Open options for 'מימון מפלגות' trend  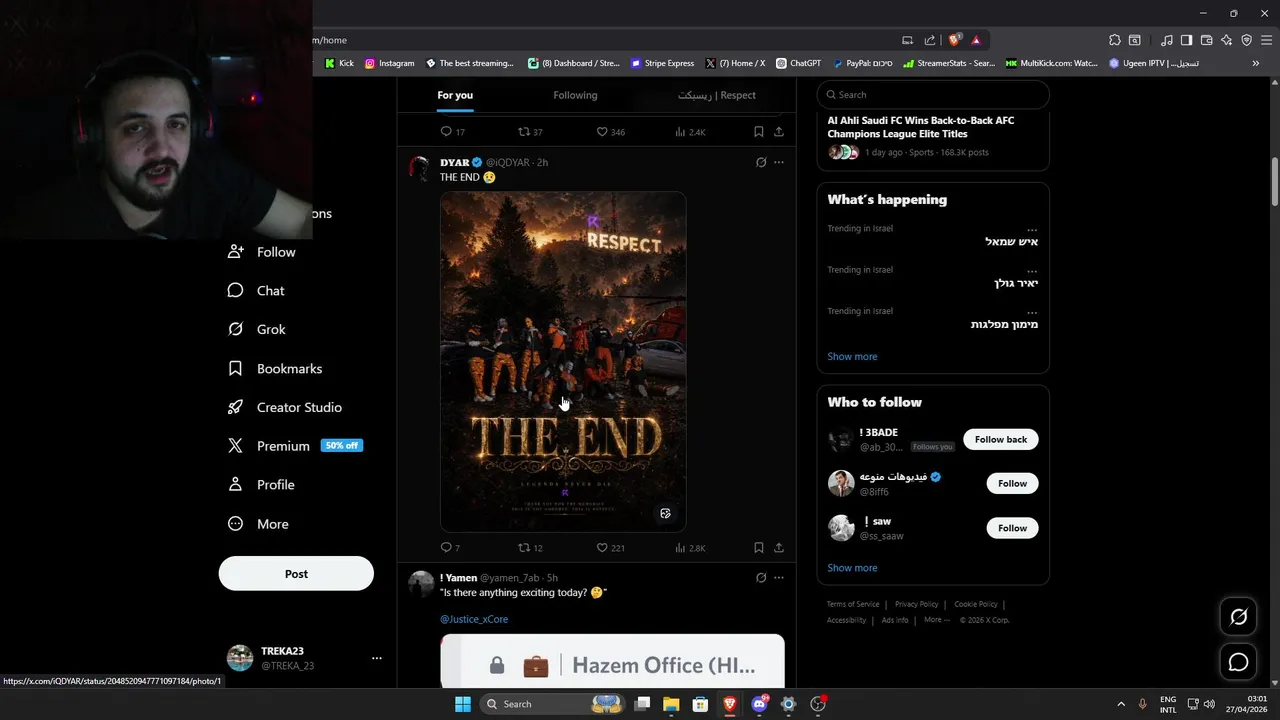pyautogui.click(x=1032, y=312)
